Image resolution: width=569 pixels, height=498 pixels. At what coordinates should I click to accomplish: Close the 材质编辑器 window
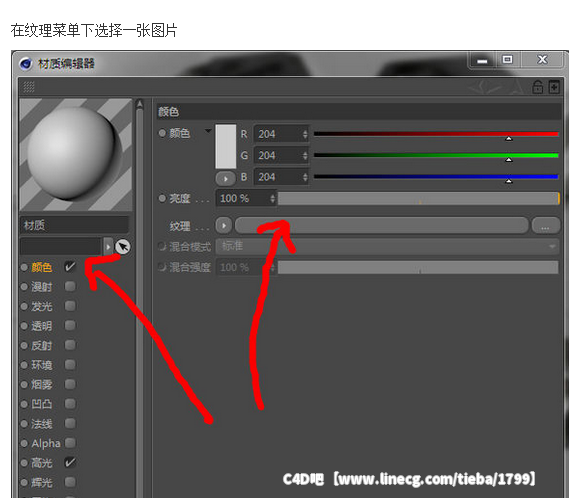[x=542, y=60]
